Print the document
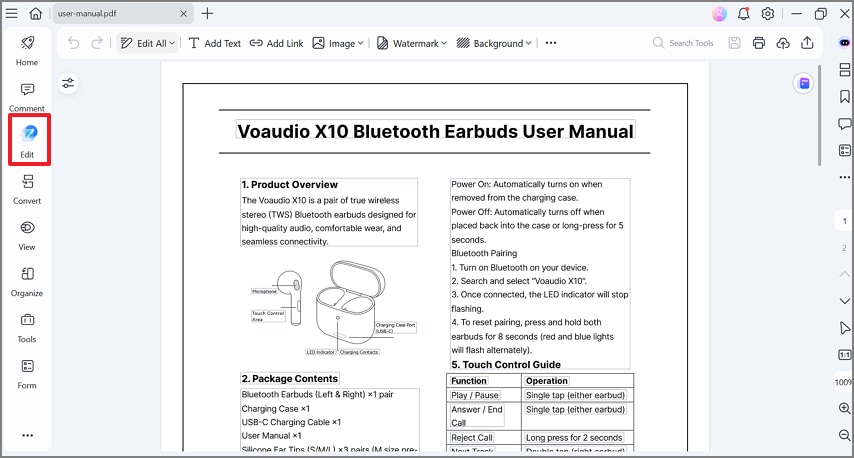The image size is (854, 458). click(759, 43)
